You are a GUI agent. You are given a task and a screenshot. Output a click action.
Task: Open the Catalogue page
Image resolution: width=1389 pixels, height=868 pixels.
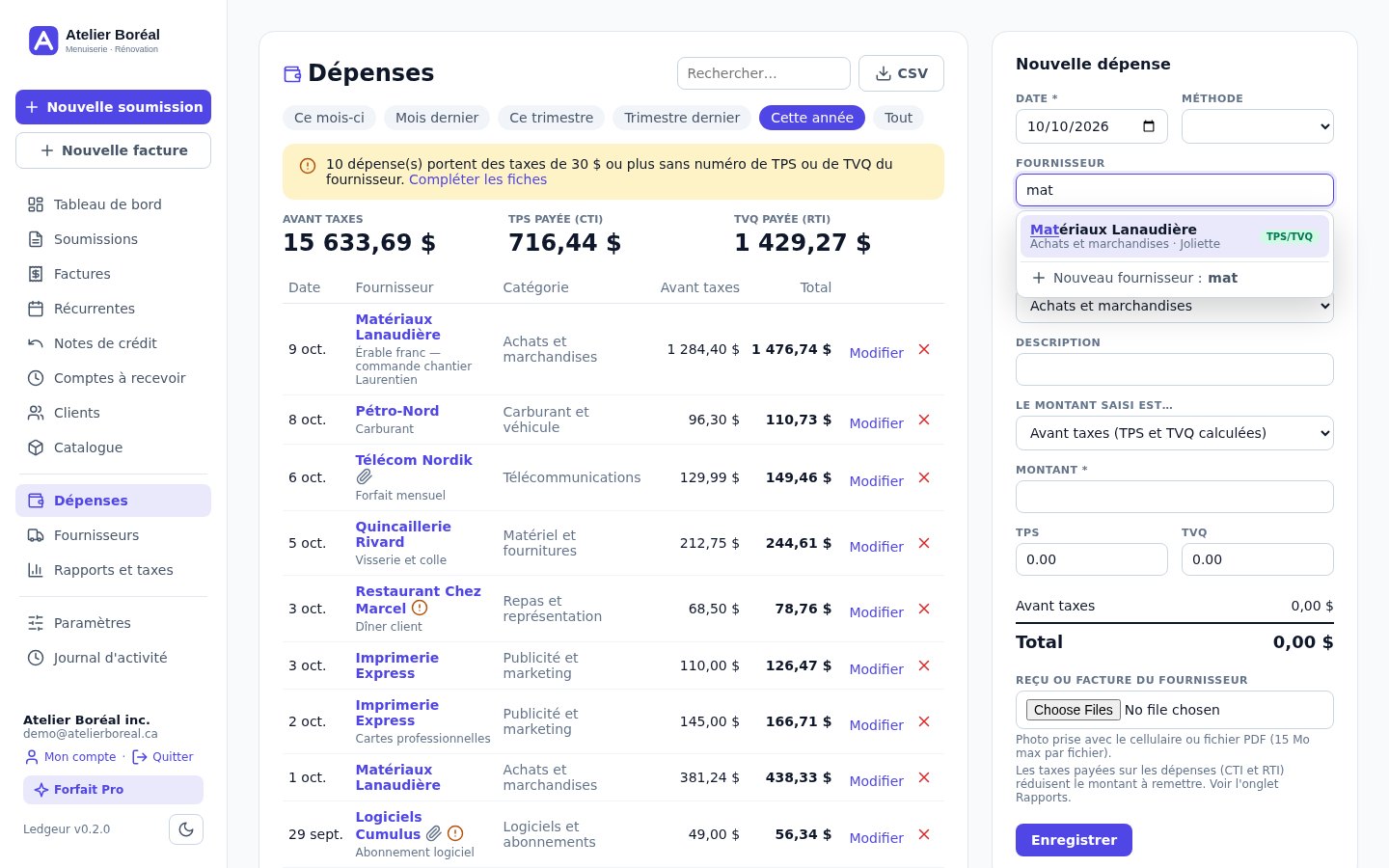[x=113, y=448]
